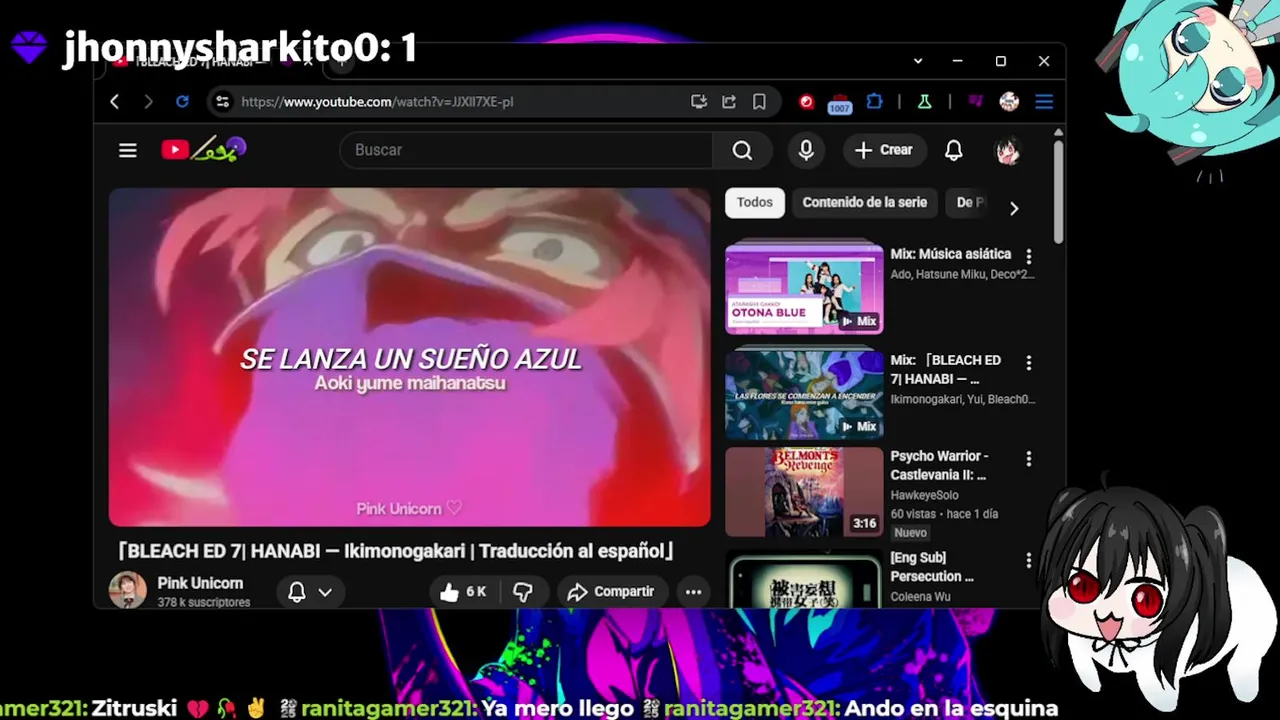Go back with the browser back arrow
1280x720 pixels.
[x=115, y=102]
